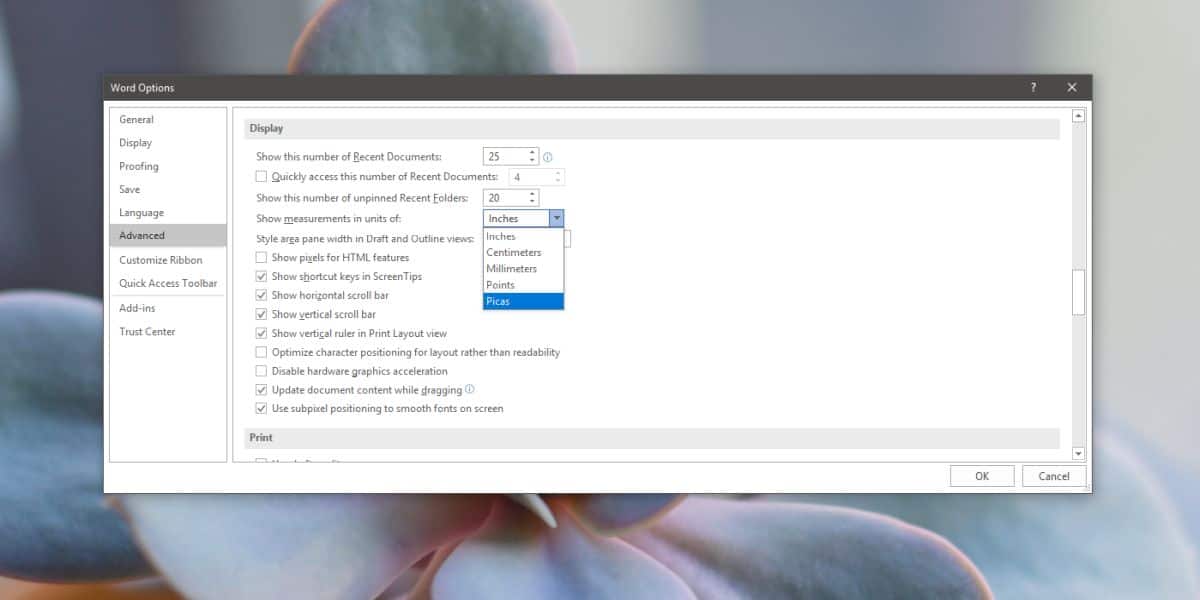Click the unpinned Recent Folders number field
This screenshot has height=600, width=1200.
coord(505,197)
